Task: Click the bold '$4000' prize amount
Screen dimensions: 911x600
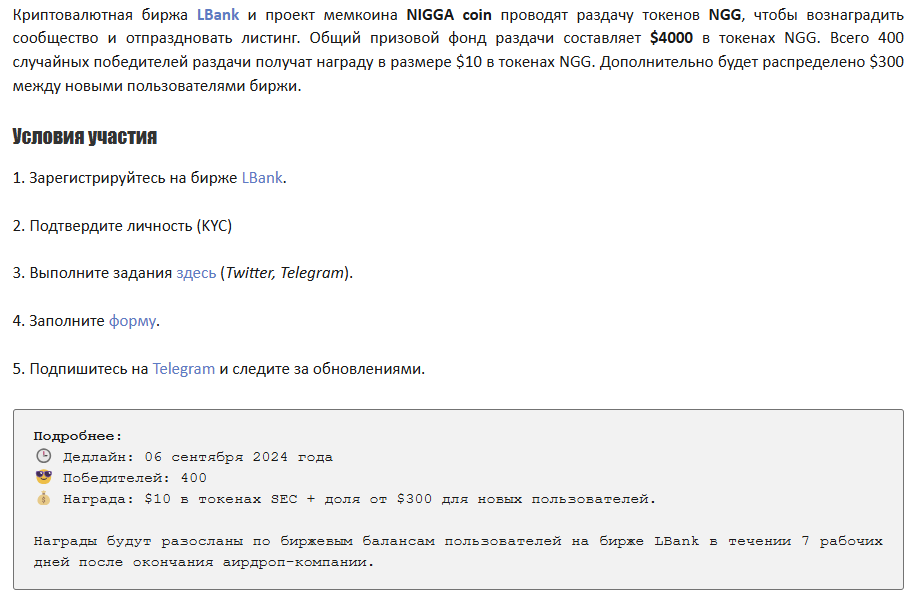Action: (x=671, y=38)
